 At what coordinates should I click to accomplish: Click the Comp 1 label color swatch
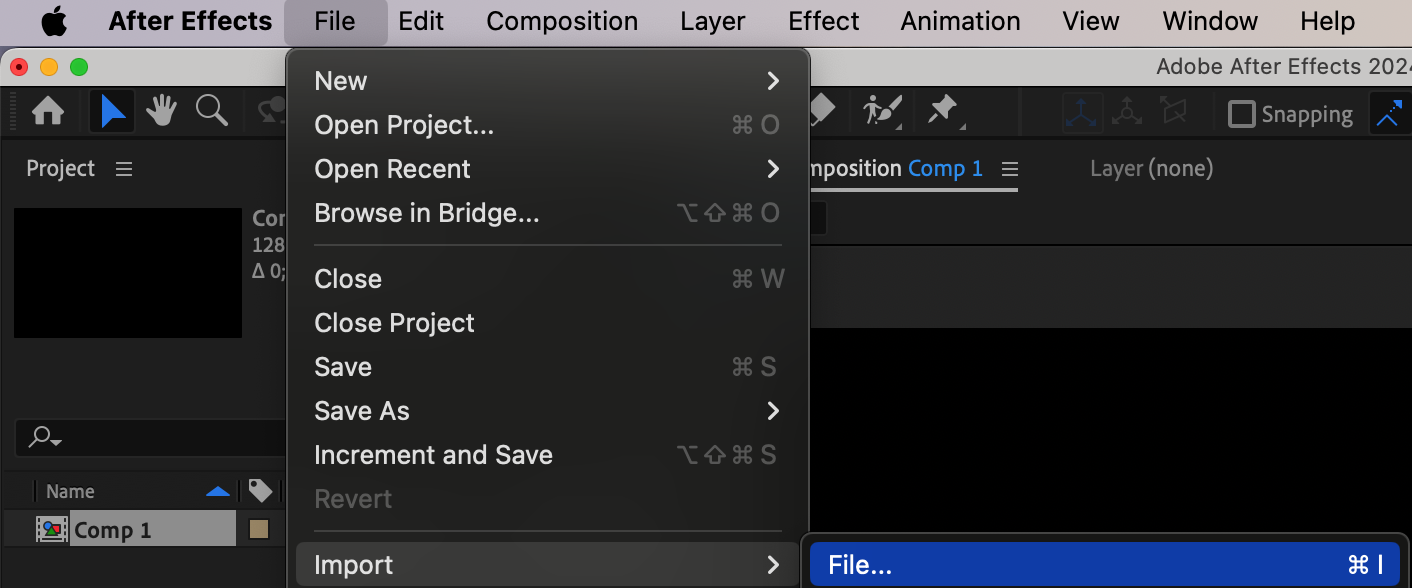pos(259,530)
